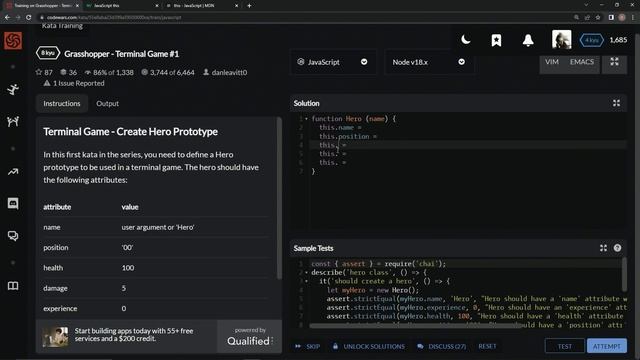This screenshot has width=640, height=360.
Task: Open the Leaderboards trend arrow icon
Action: click(13, 172)
